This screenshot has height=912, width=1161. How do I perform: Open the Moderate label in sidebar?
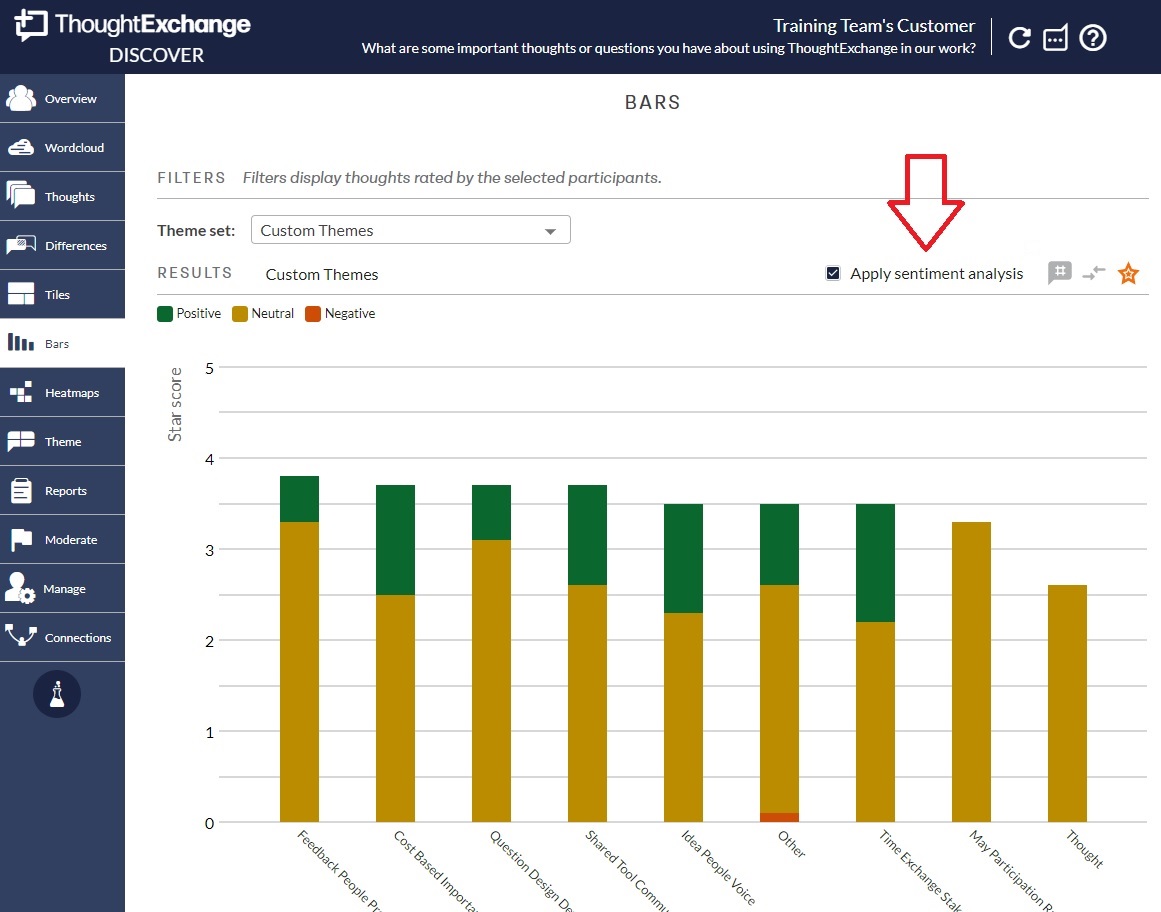(71, 540)
